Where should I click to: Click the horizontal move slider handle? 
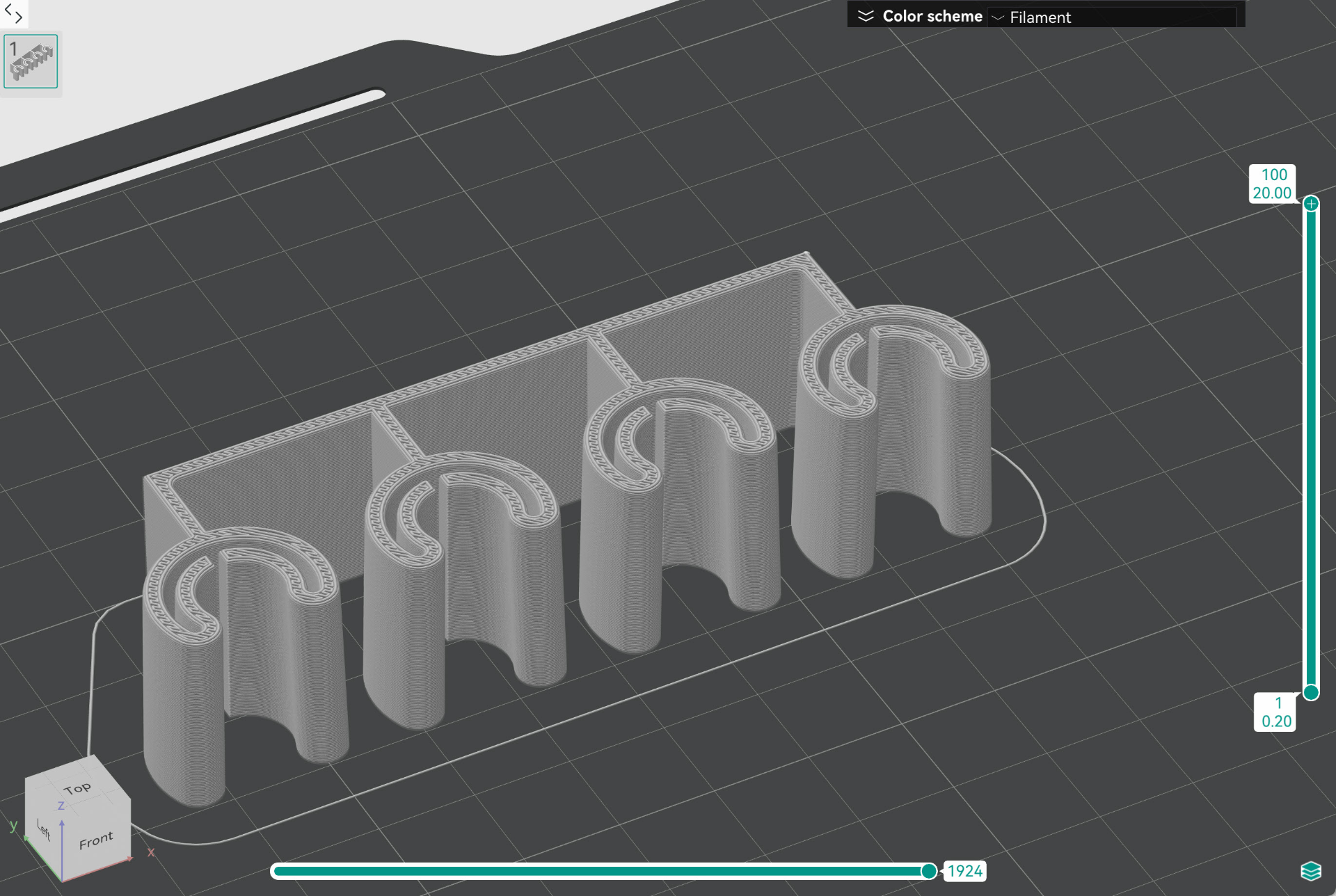[x=929, y=871]
